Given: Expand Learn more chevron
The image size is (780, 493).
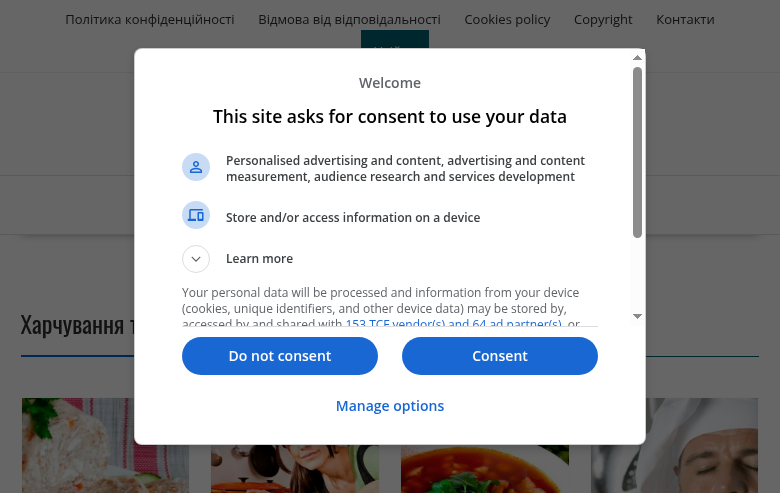Looking at the screenshot, I should click(196, 259).
